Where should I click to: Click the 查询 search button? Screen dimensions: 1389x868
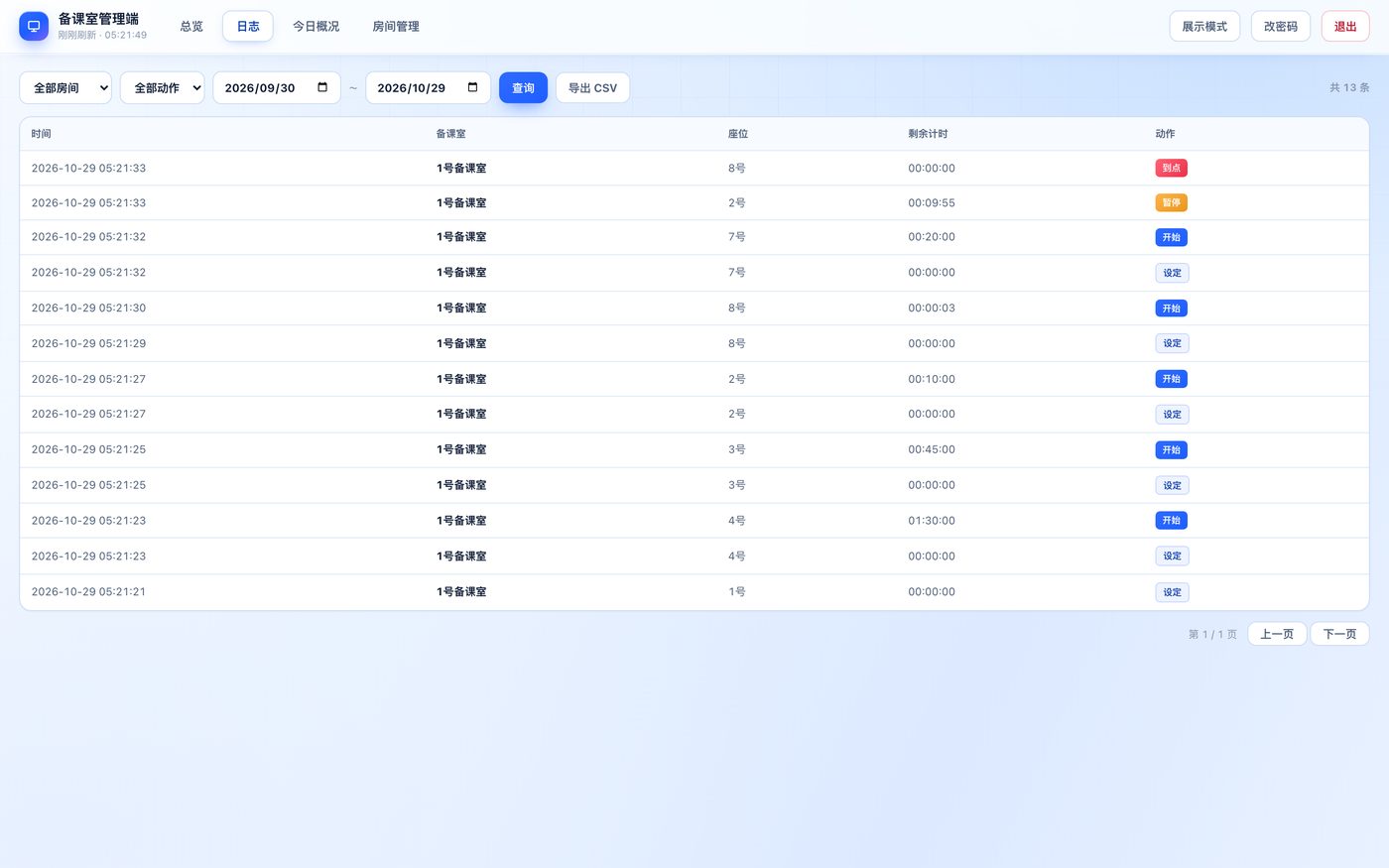[523, 87]
